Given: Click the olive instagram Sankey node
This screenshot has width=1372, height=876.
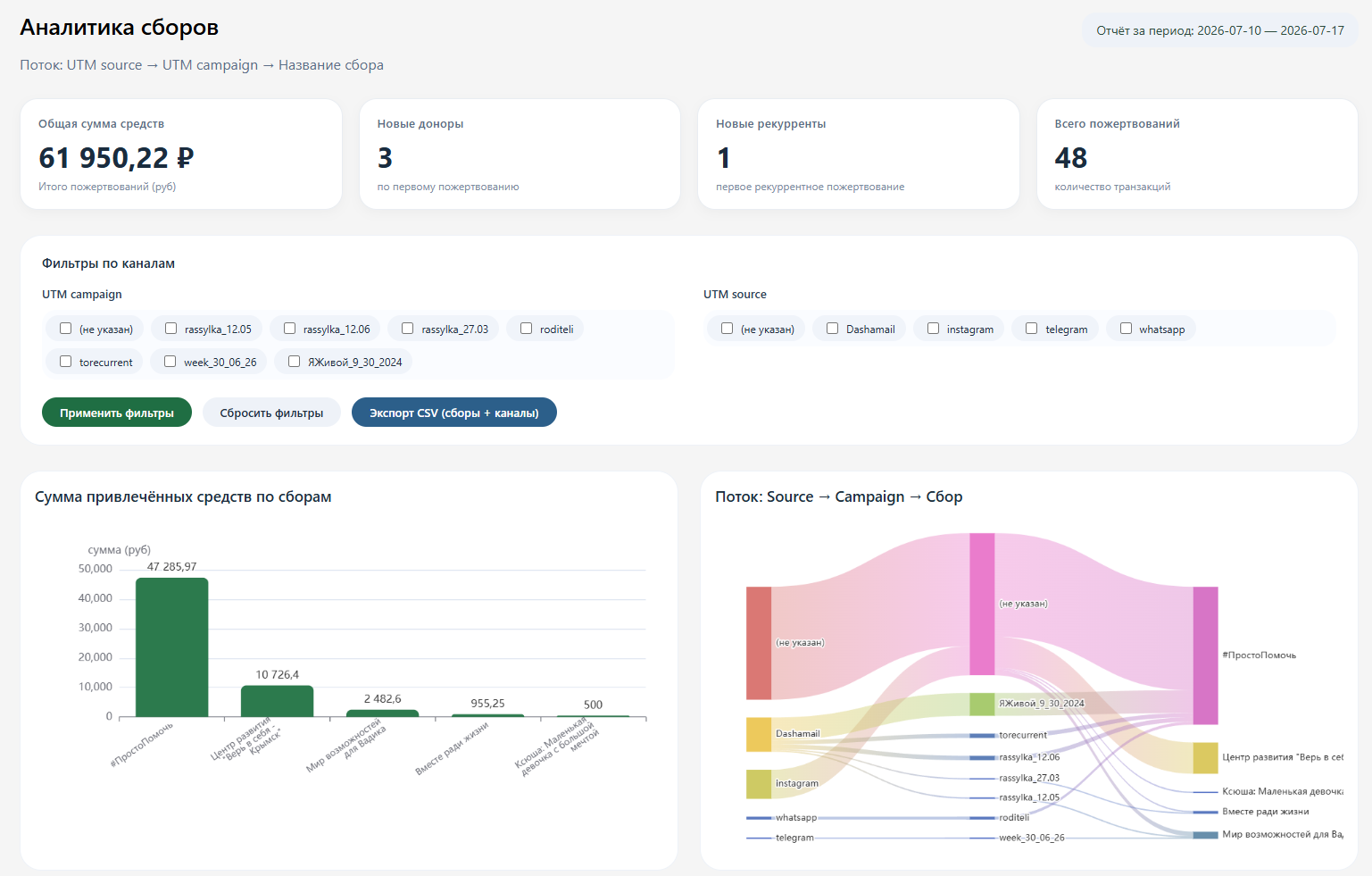Looking at the screenshot, I should [x=759, y=784].
